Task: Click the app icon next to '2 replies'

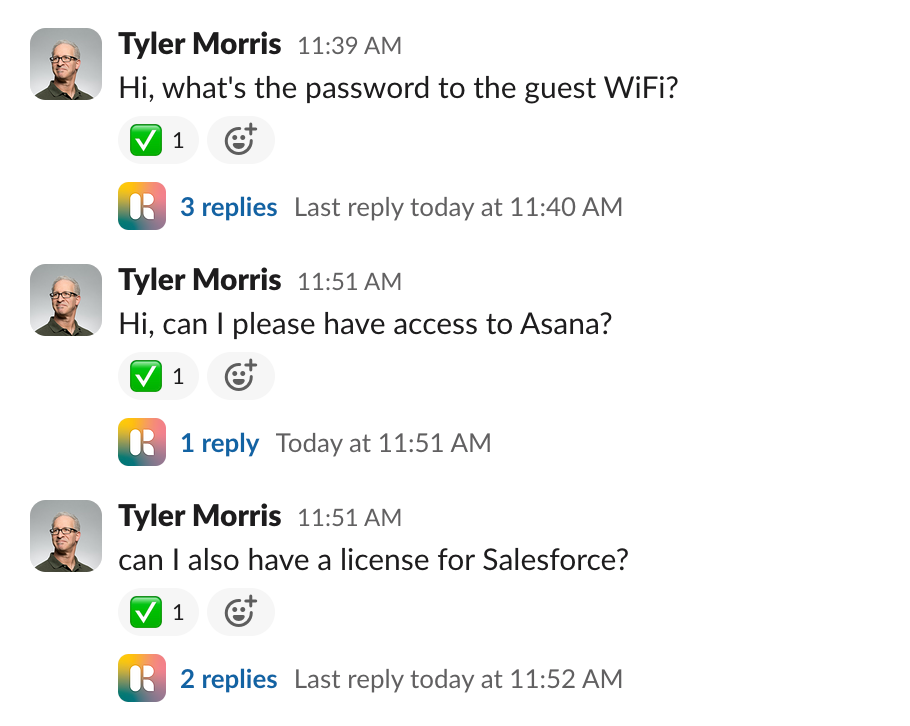Action: point(141,678)
